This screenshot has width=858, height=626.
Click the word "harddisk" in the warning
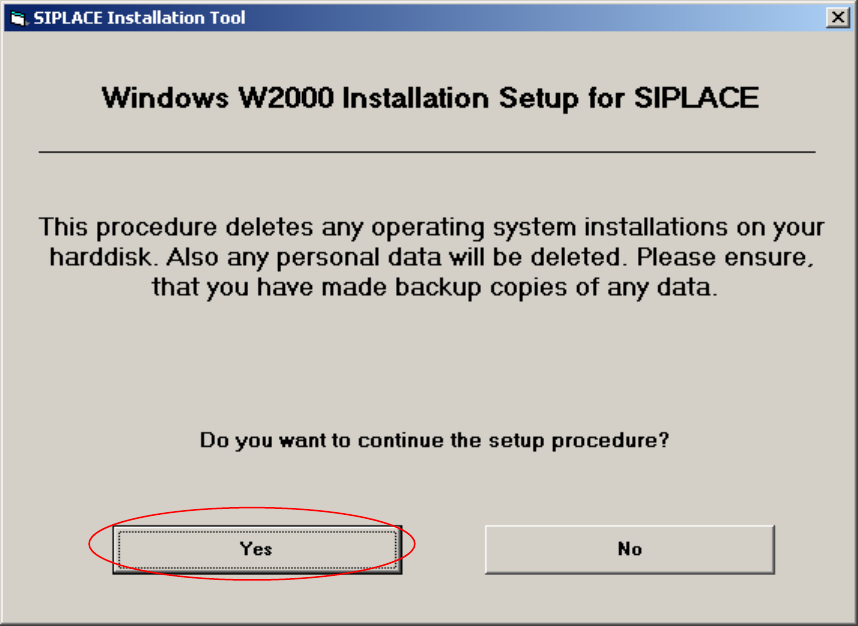click(103, 257)
